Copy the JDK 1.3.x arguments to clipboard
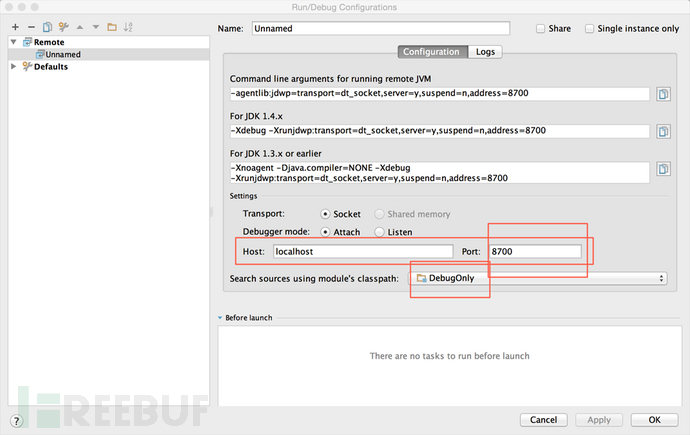Viewport: 690px width, 435px height. [x=663, y=170]
